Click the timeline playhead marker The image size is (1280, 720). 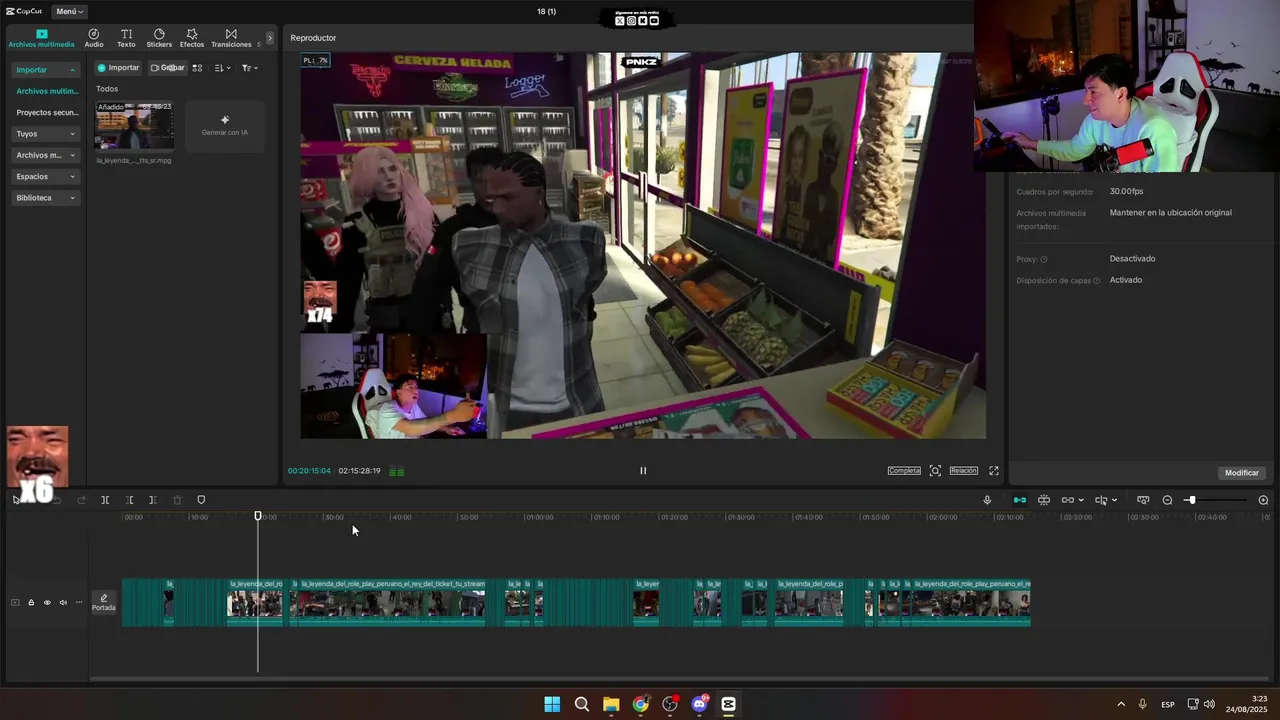(258, 516)
